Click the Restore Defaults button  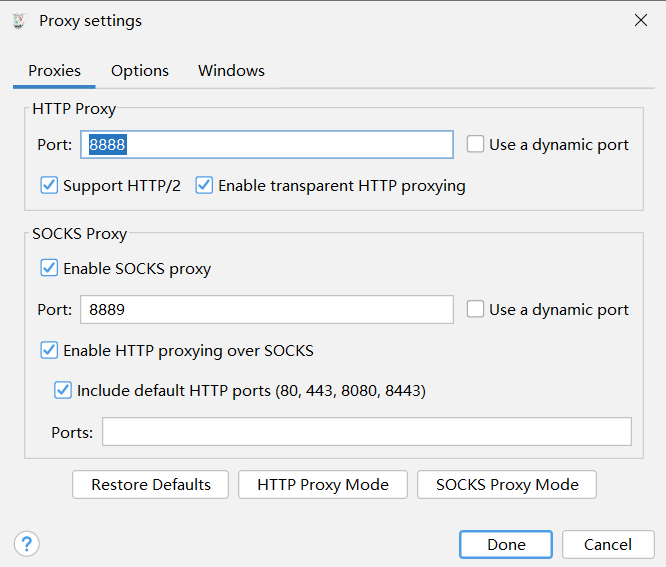click(150, 485)
